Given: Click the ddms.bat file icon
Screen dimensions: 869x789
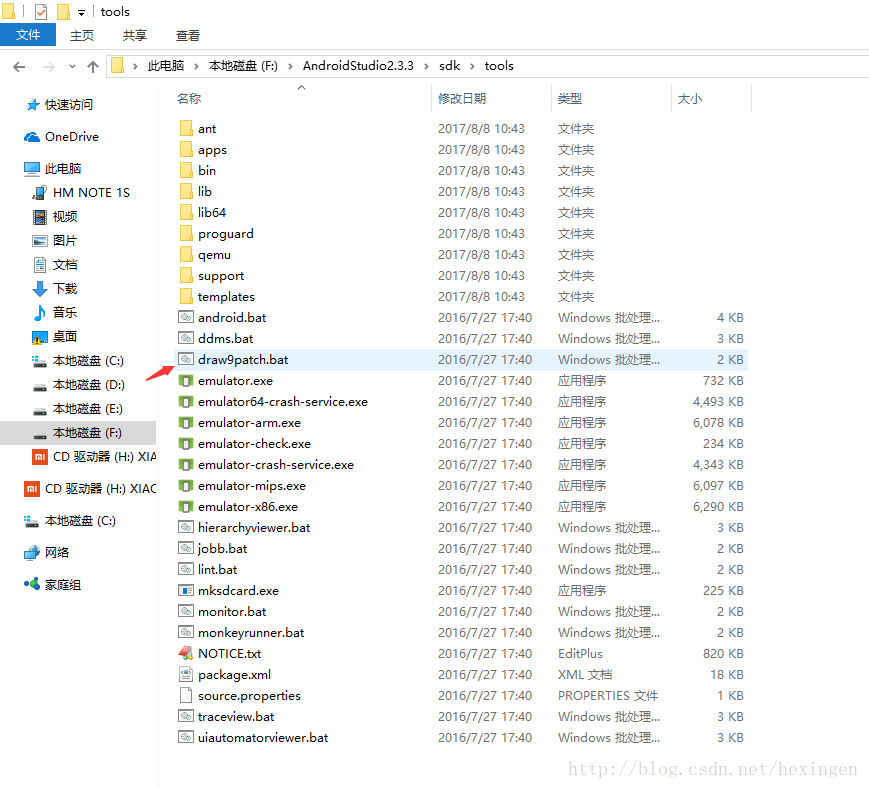Looking at the screenshot, I should coord(186,338).
